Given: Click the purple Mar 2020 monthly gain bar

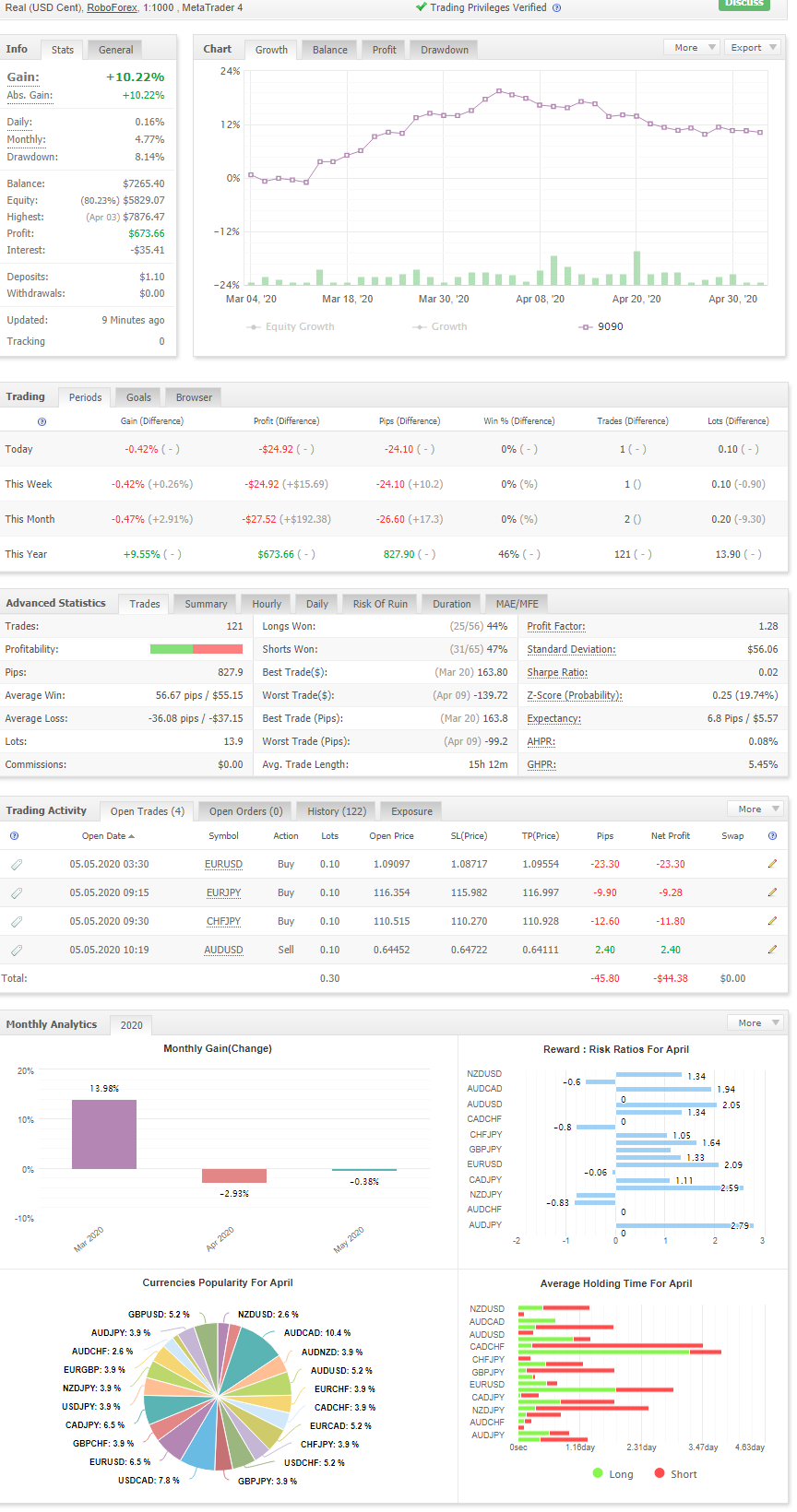Looking at the screenshot, I should point(104,1134).
